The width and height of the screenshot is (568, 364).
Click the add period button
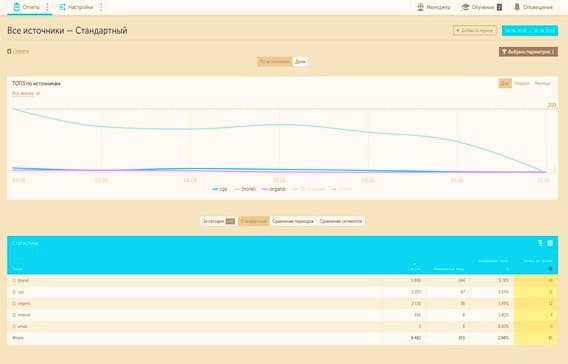(x=475, y=30)
